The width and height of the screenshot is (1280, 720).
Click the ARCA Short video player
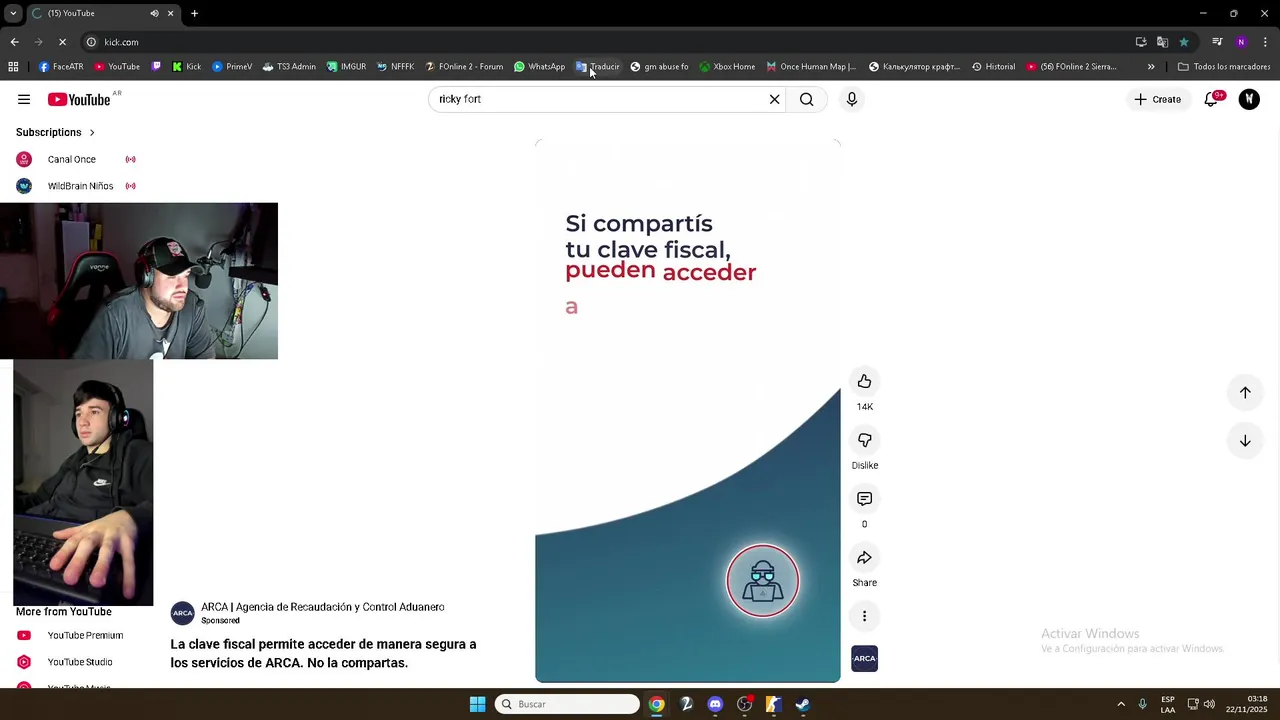point(688,412)
